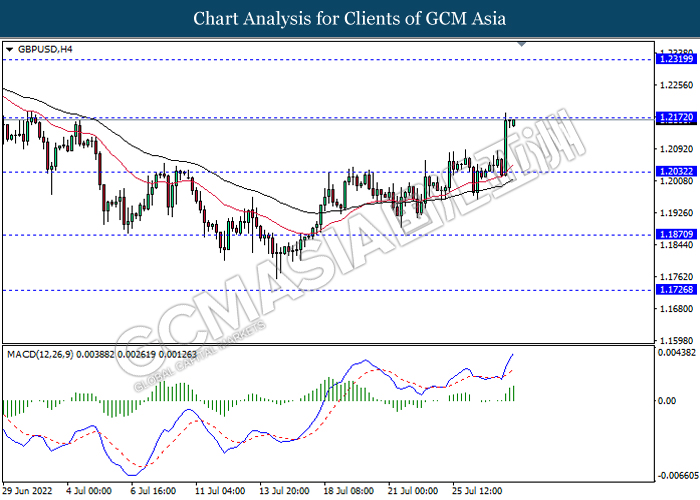Click the 21 Jul 00:00 time label
This screenshot has height=500, width=700.
(x=413, y=491)
